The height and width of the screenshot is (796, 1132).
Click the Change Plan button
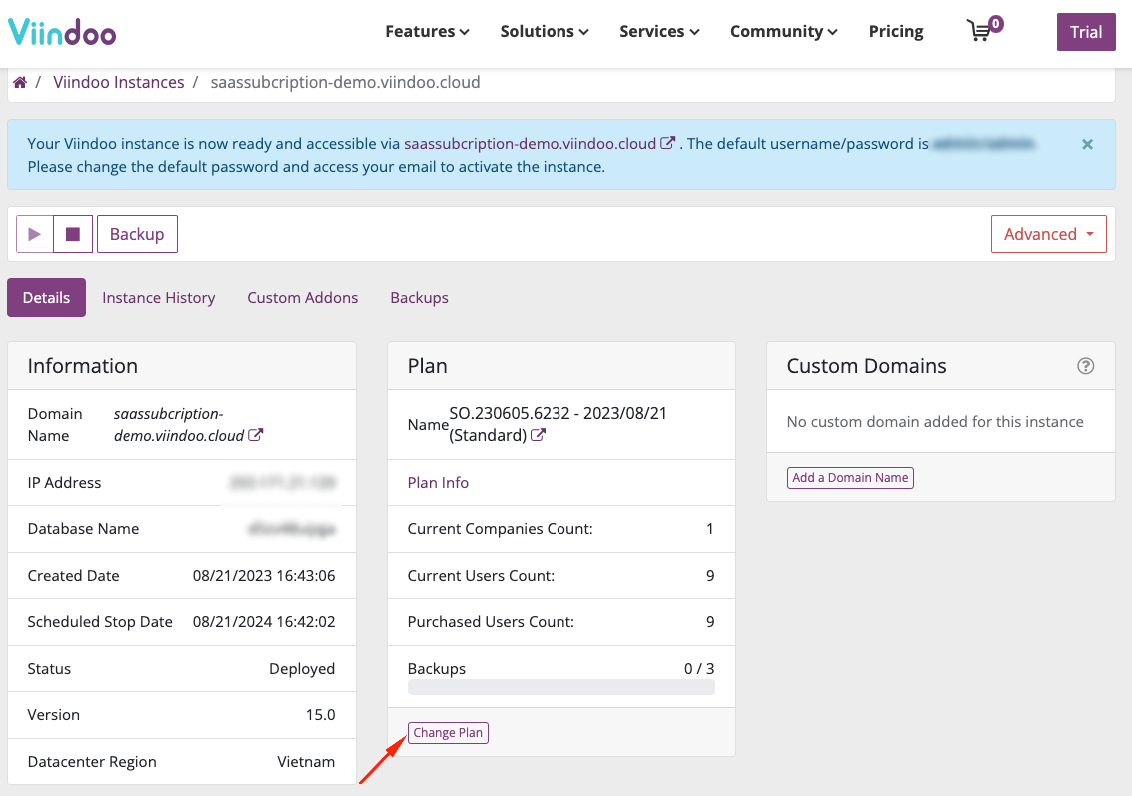click(x=448, y=732)
